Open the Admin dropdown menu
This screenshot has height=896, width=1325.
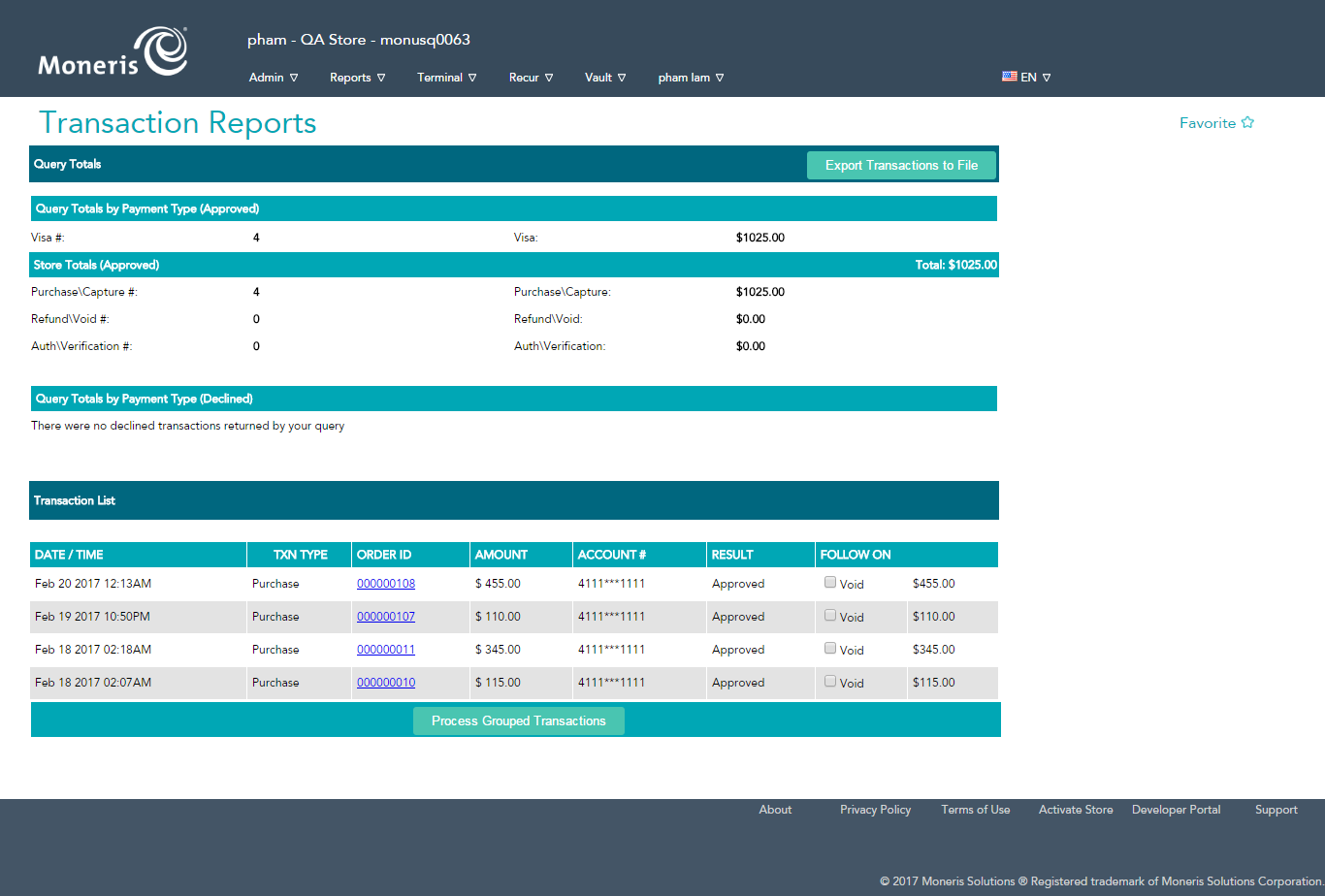tap(273, 78)
